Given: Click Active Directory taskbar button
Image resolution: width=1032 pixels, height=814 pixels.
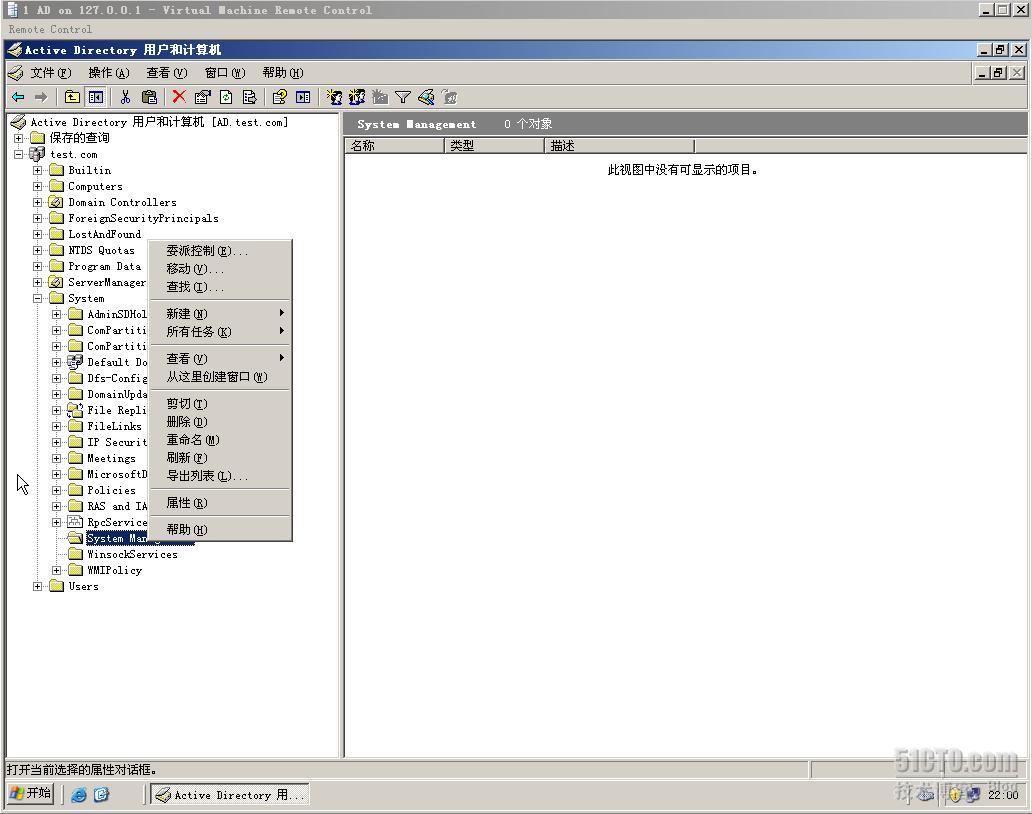Looking at the screenshot, I should [230, 795].
